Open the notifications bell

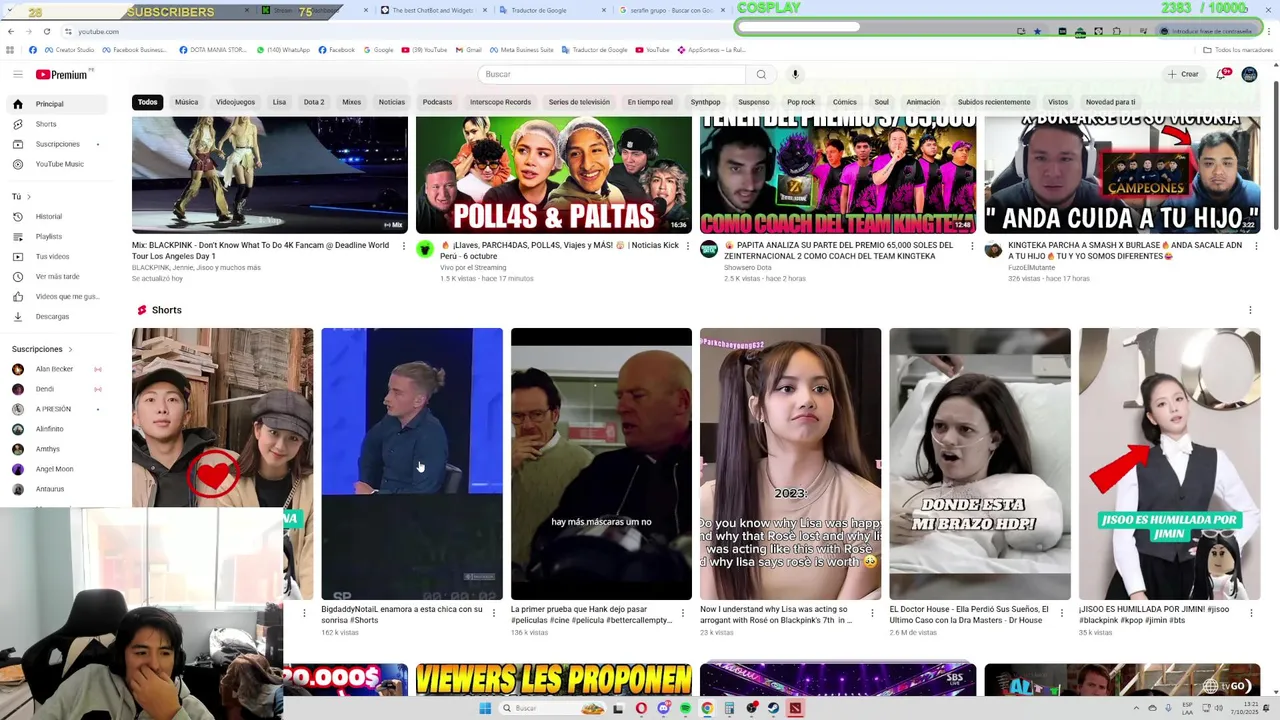(1221, 74)
